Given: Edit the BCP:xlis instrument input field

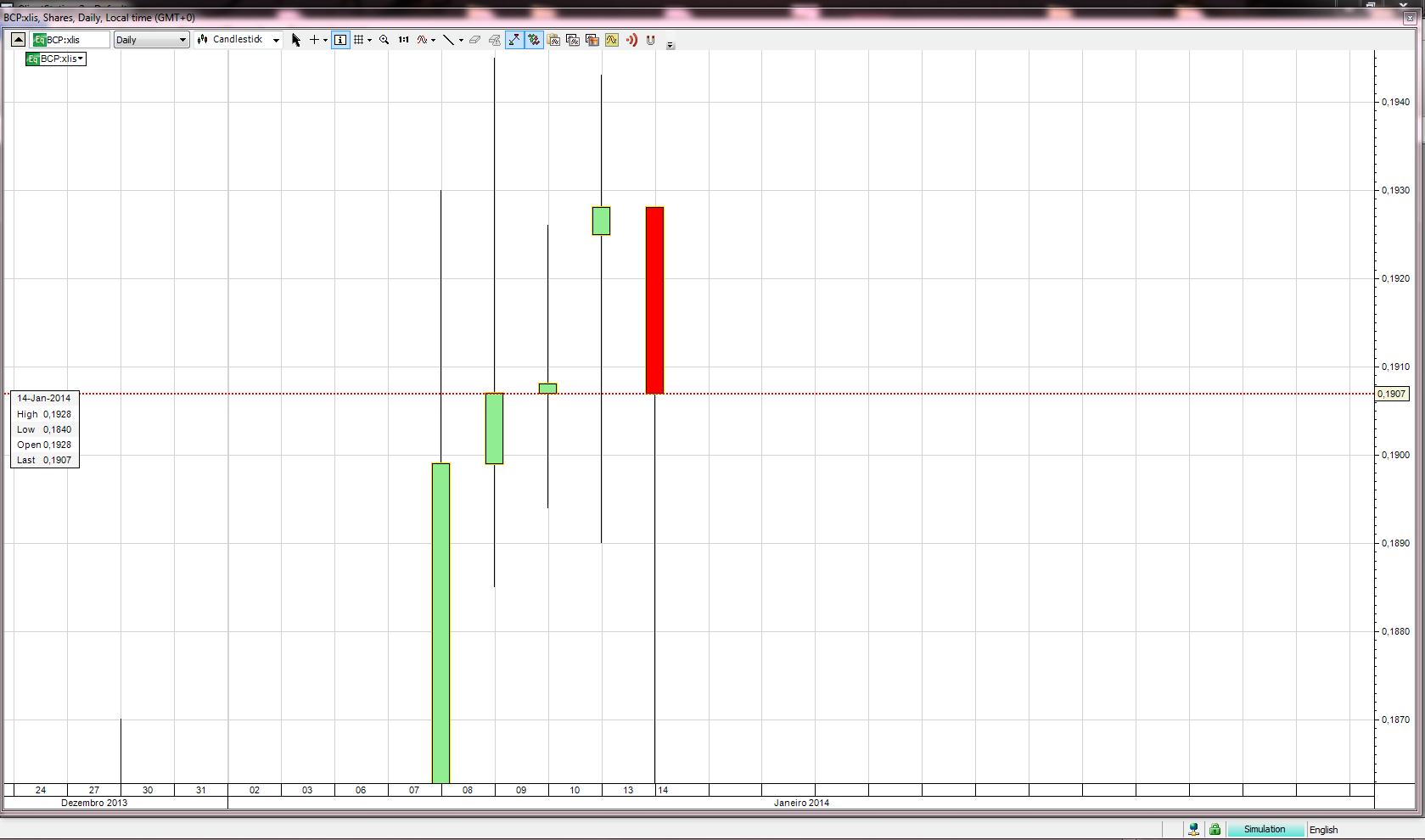Looking at the screenshot, I should (71, 40).
